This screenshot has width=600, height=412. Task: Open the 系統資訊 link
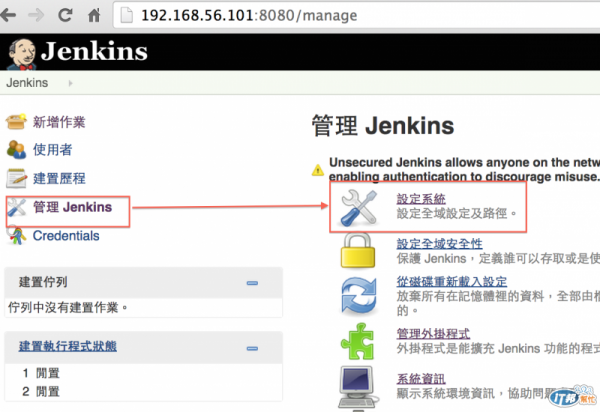coord(421,379)
